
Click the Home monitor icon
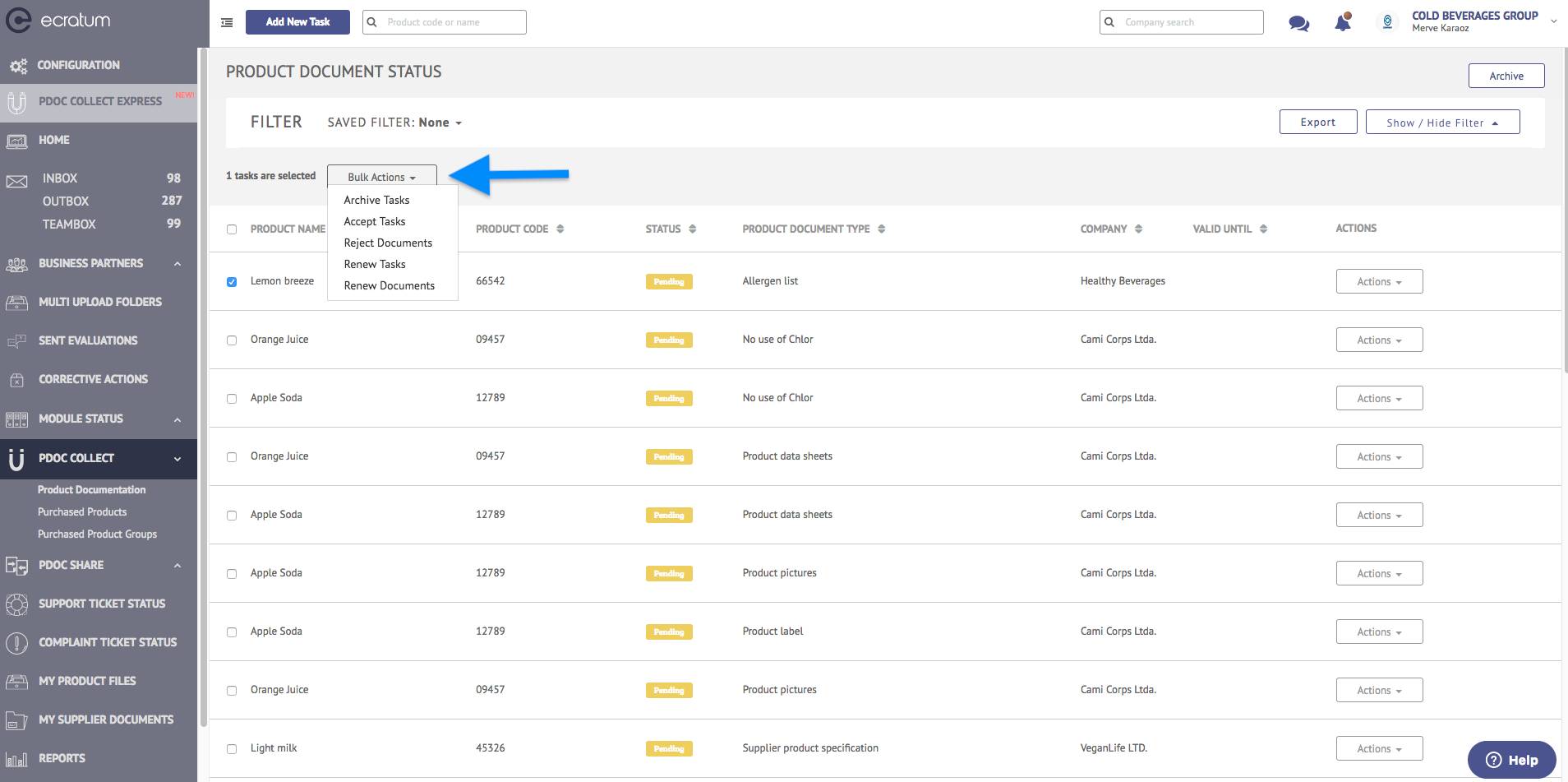16,141
